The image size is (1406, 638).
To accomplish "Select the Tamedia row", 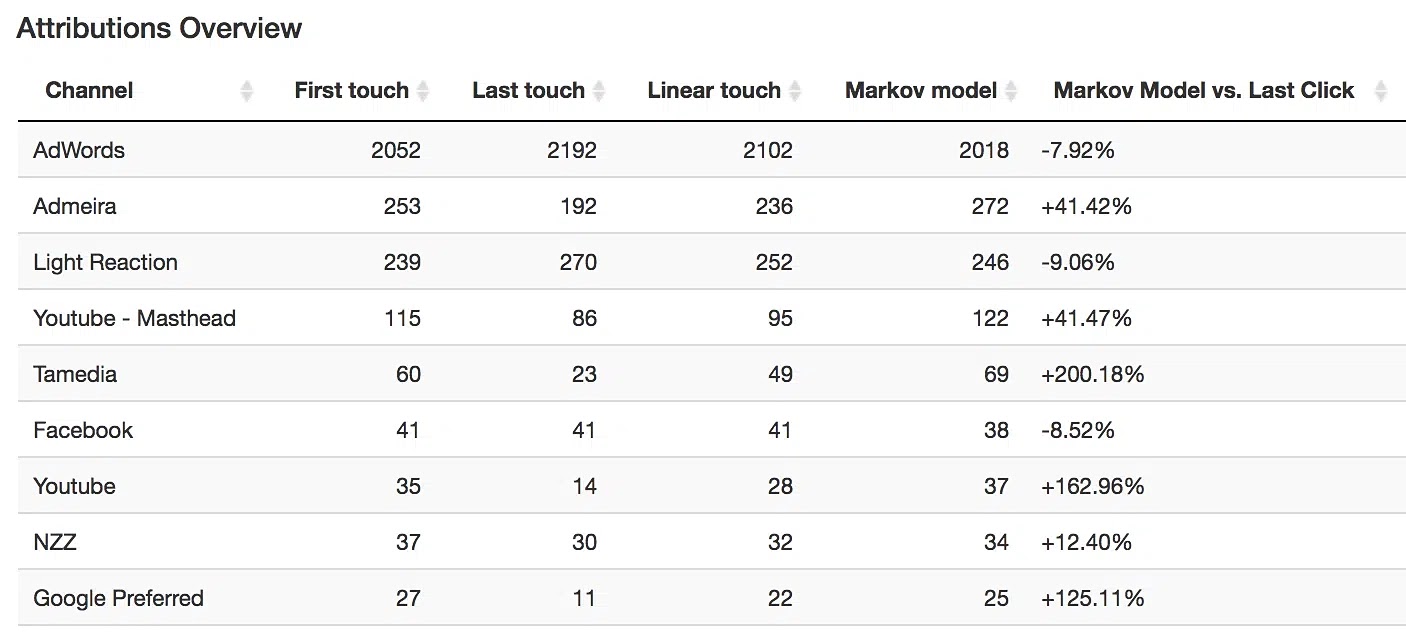I will point(75,374).
